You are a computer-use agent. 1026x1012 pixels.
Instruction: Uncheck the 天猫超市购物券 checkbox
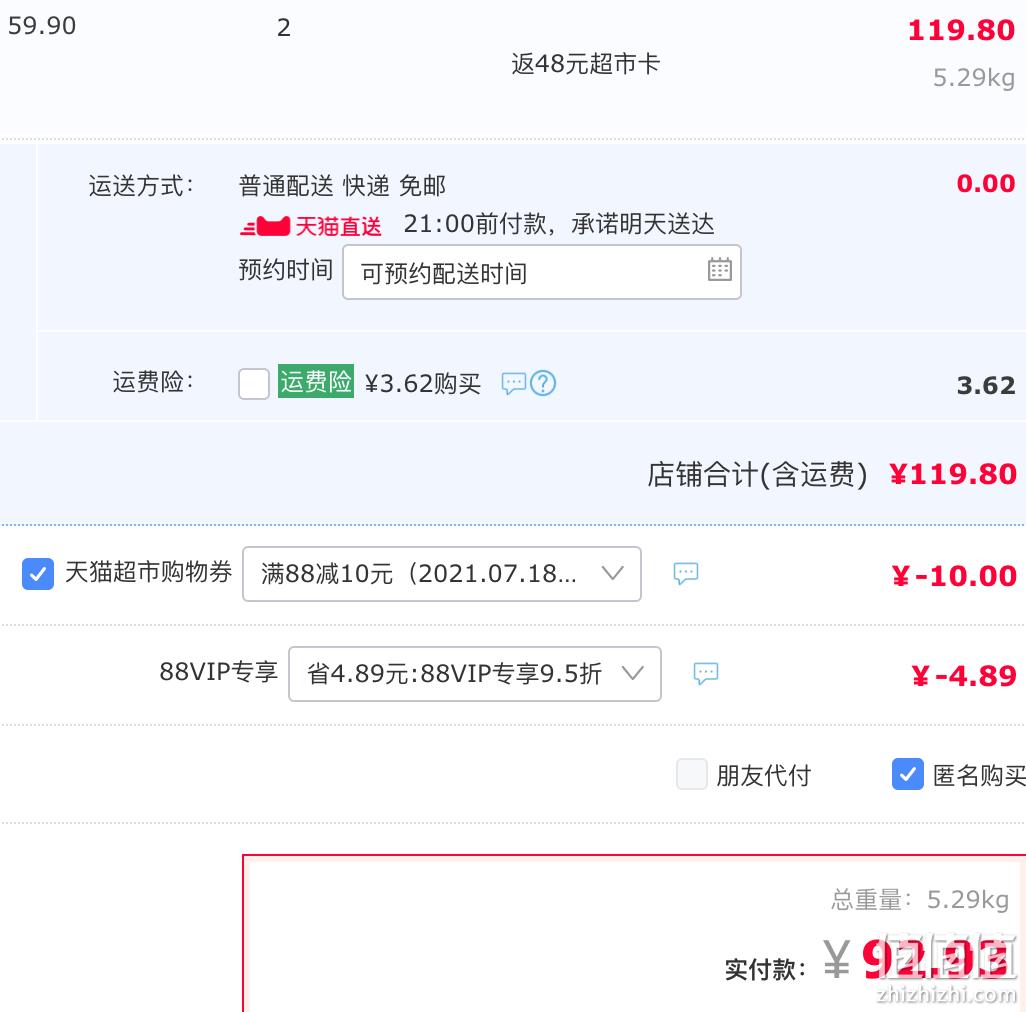coord(38,574)
